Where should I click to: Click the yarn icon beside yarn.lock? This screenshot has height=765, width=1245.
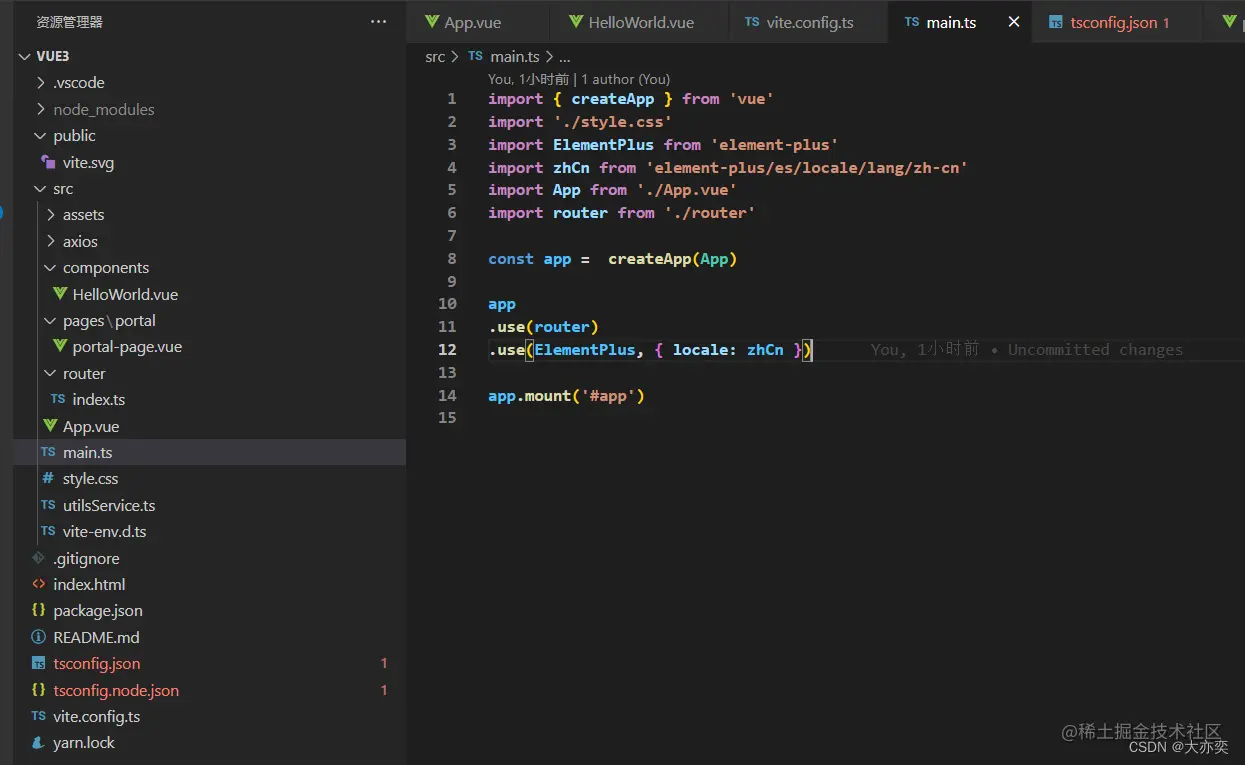(x=38, y=743)
